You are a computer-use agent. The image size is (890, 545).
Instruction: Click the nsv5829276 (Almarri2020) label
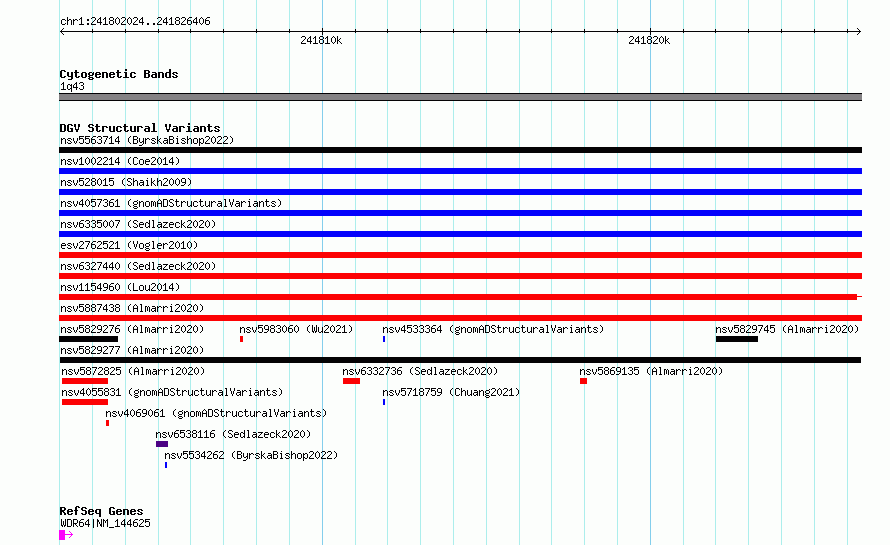pos(132,329)
